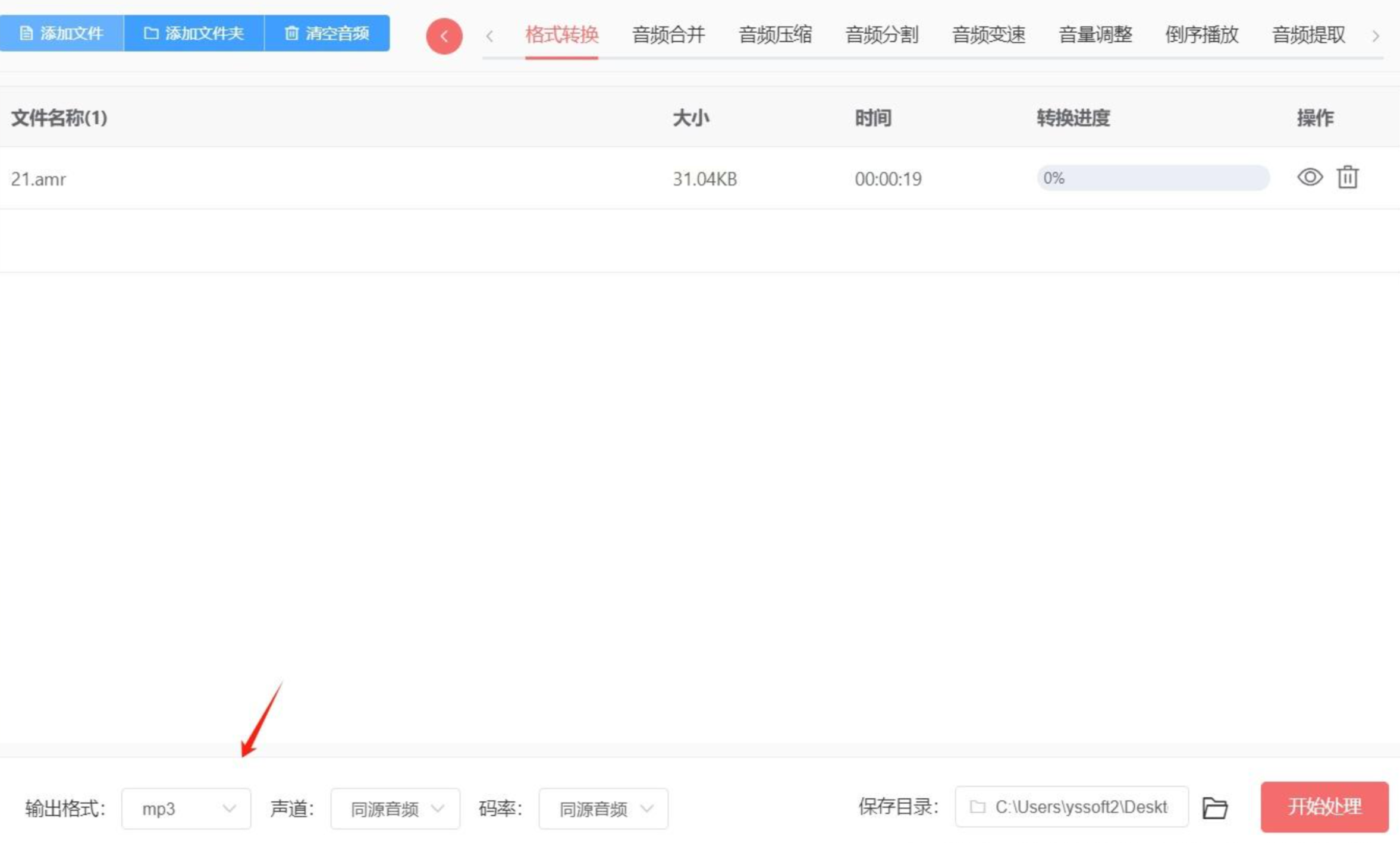
Task: Preview 21.amr with the eye icon
Action: pyautogui.click(x=1310, y=177)
